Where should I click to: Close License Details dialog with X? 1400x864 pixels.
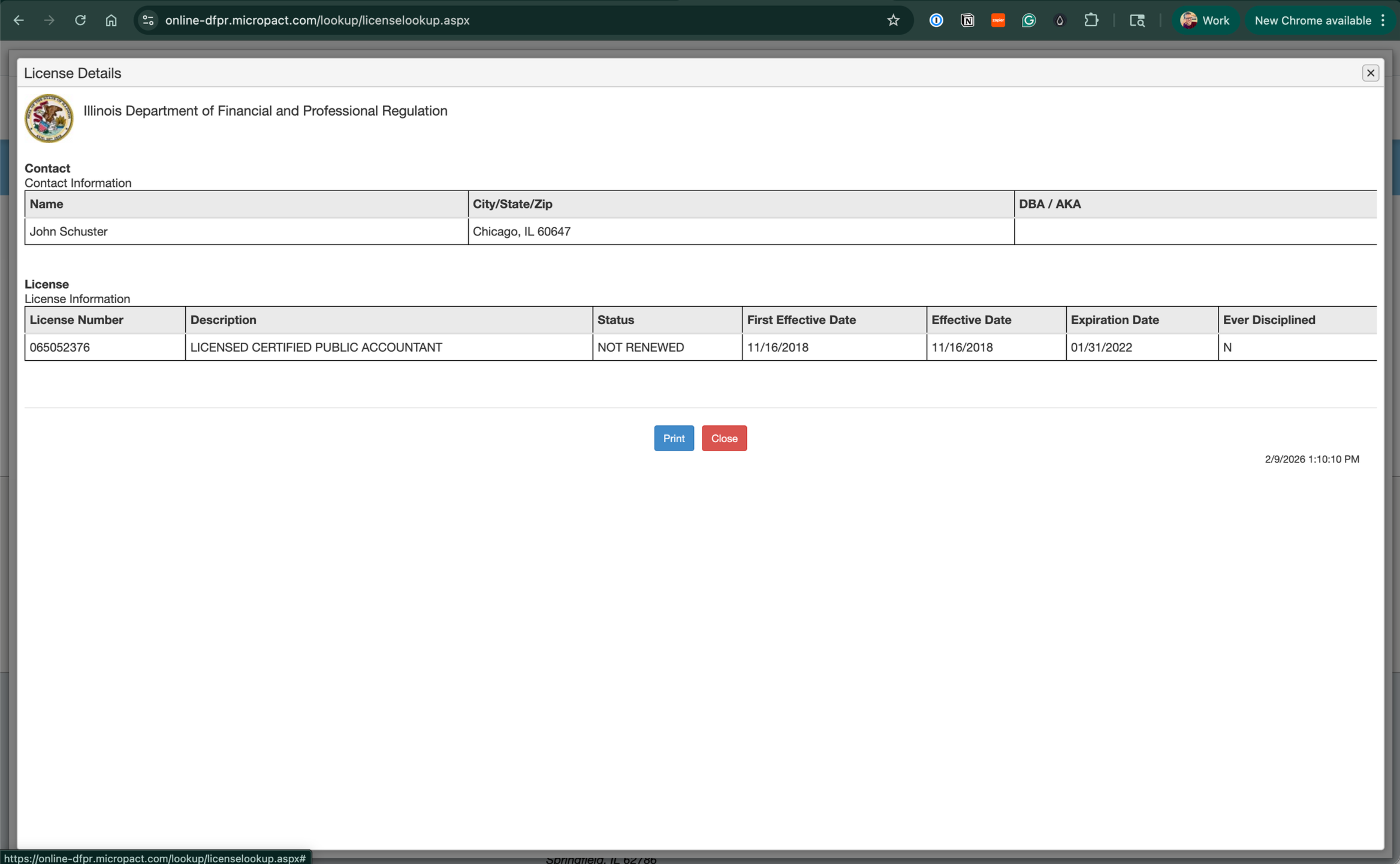[x=1370, y=73]
